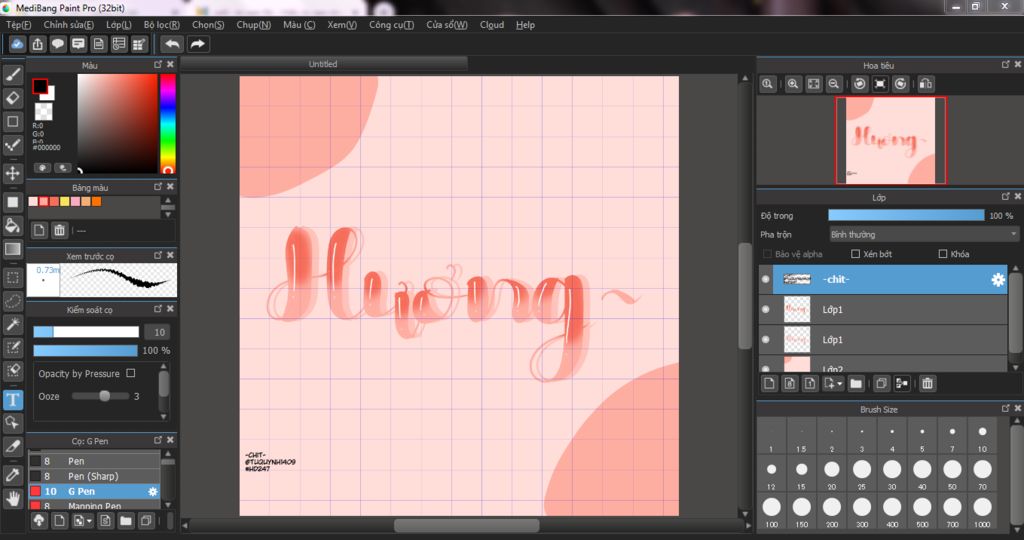Open the Tệp(F) menu
This screenshot has height=540, width=1024.
point(18,25)
